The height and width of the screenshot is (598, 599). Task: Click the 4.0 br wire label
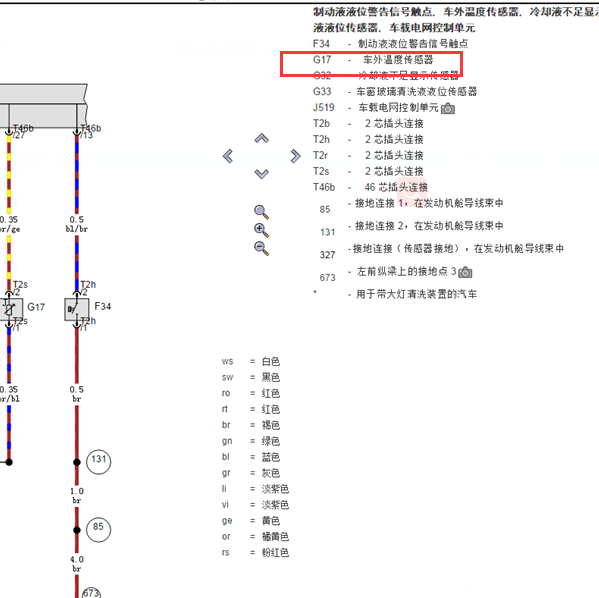pyautogui.click(x=76, y=564)
